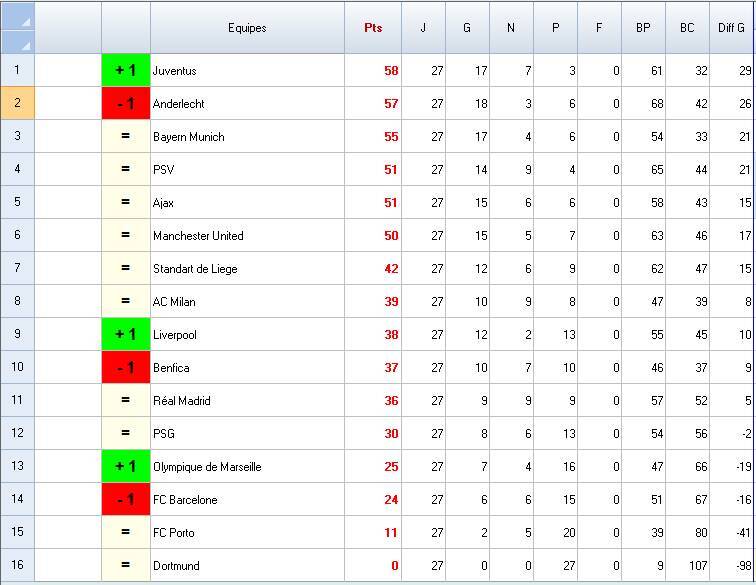756x585 pixels.
Task: Click the Manchester United team name cell
Action: (x=198, y=236)
